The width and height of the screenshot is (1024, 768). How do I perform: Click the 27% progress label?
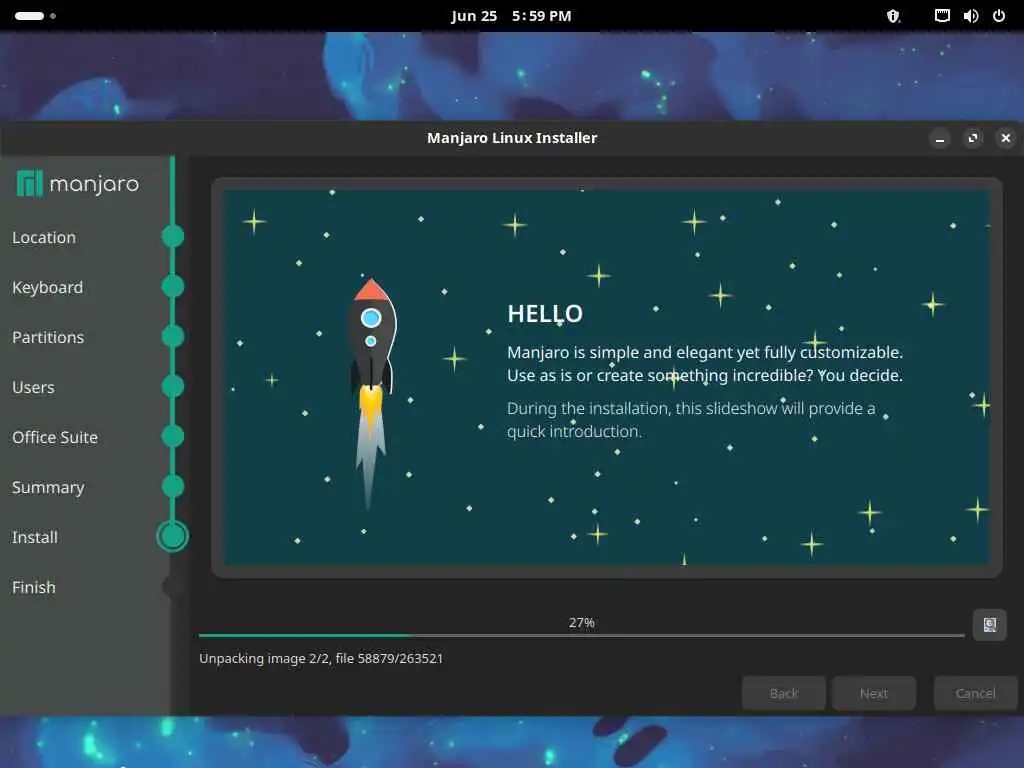point(581,622)
